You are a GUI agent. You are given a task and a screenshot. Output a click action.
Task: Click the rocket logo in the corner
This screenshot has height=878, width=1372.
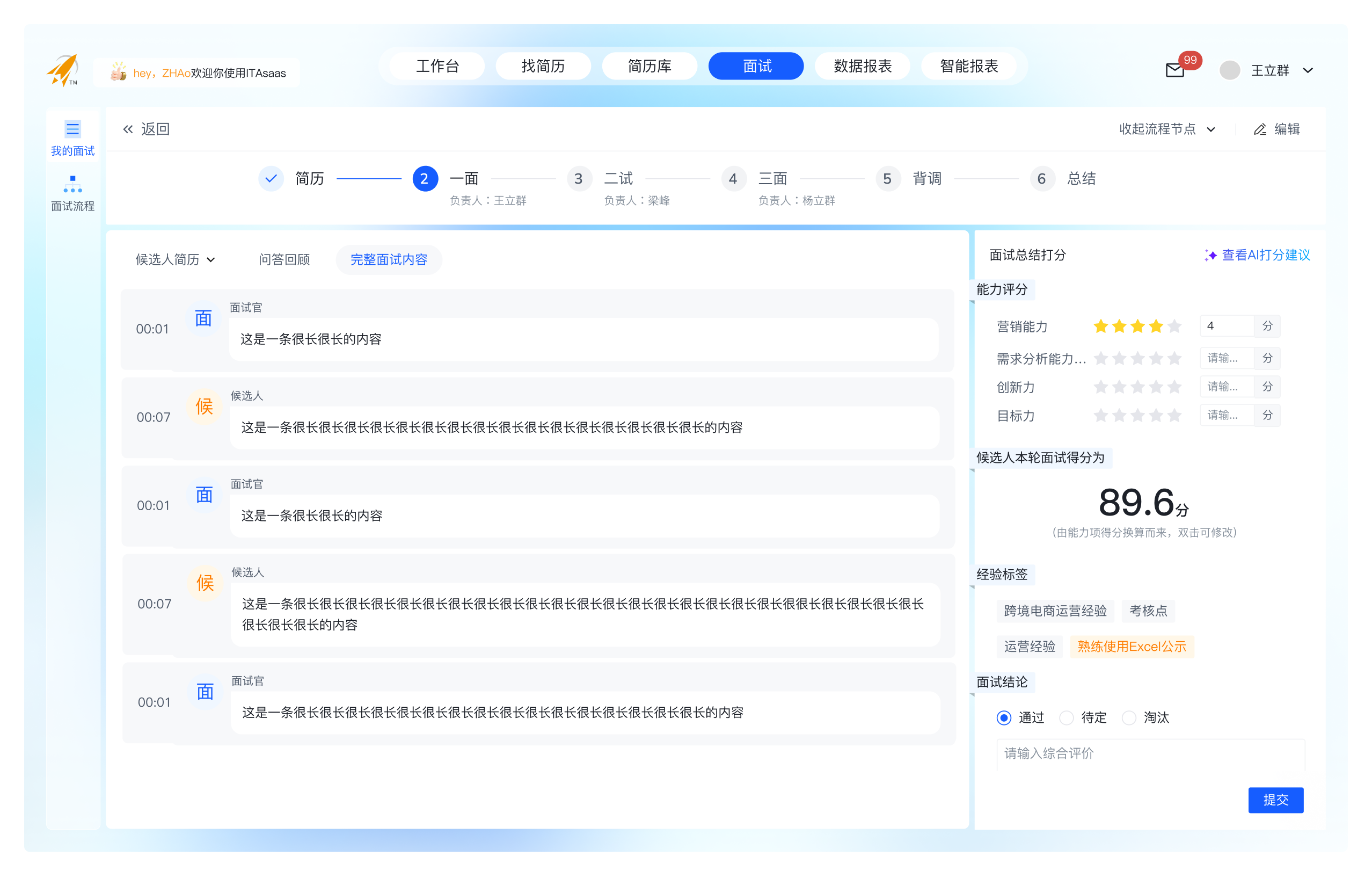pyautogui.click(x=64, y=68)
